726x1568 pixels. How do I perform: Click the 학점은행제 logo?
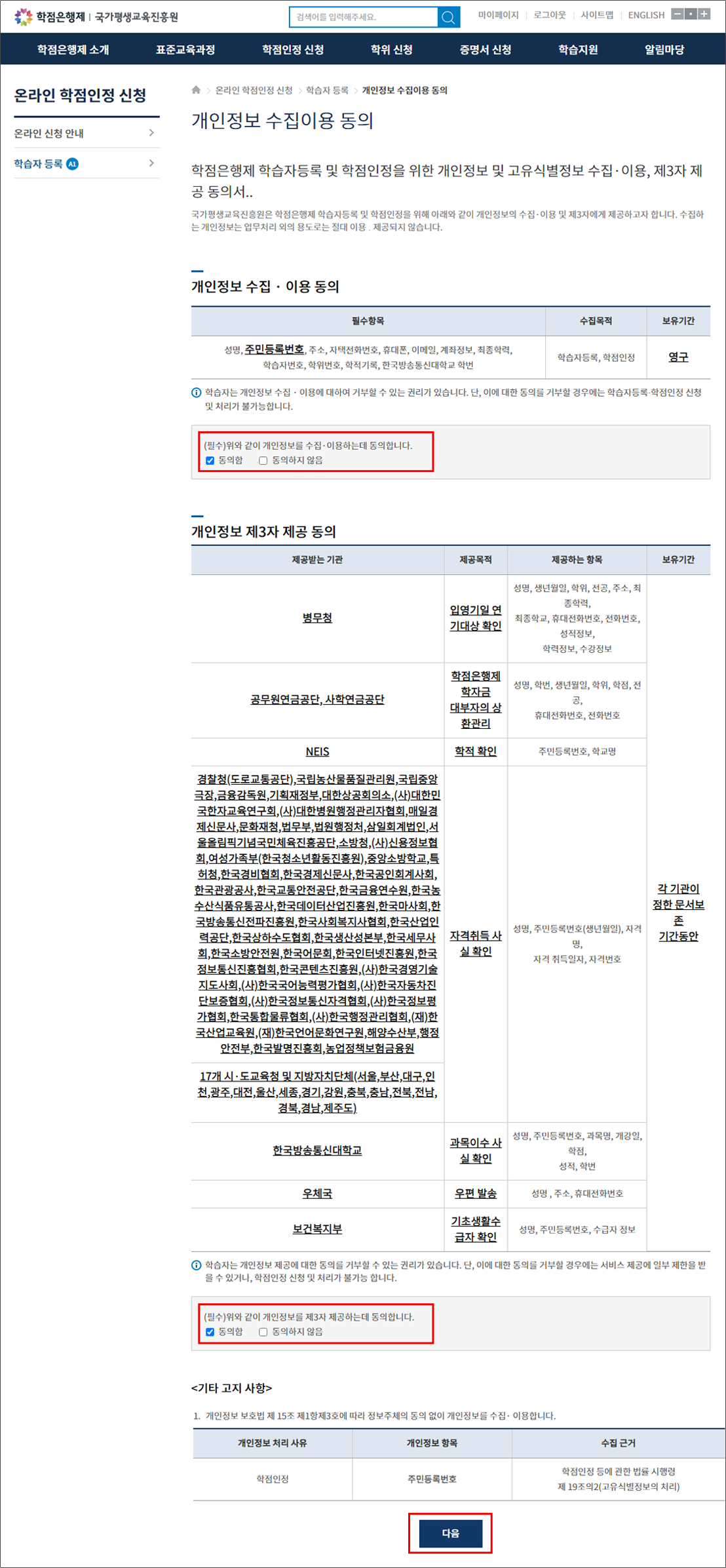point(50,16)
